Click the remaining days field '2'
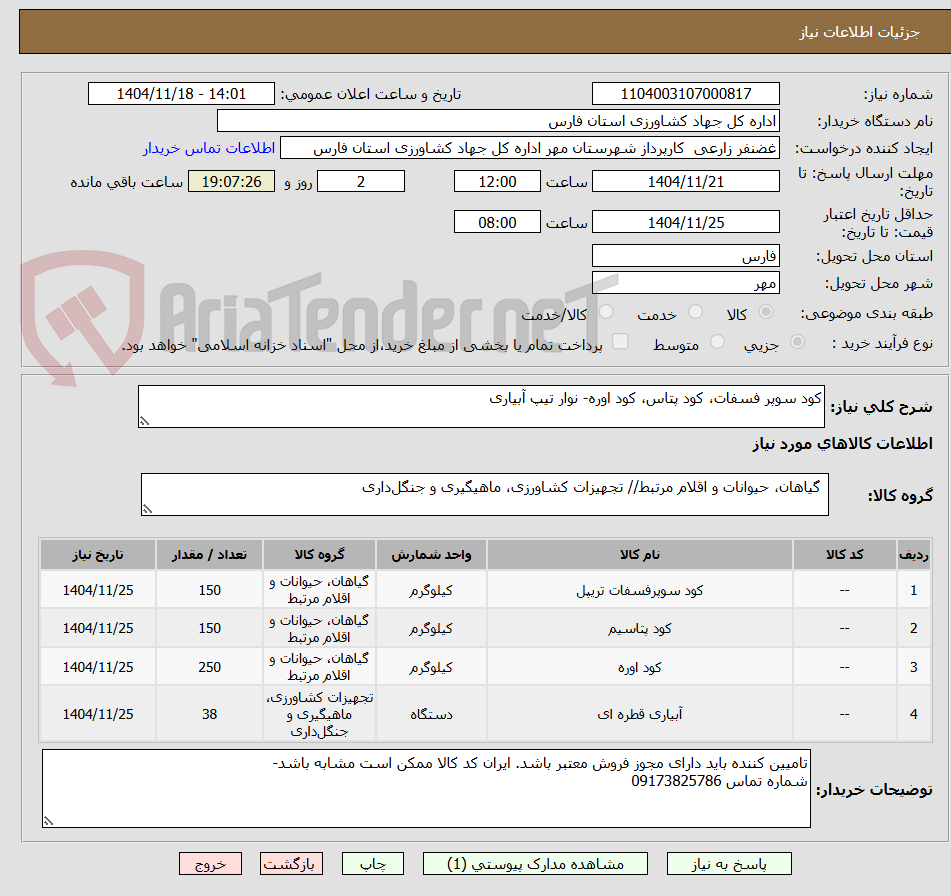The height and width of the screenshot is (896, 951). 361,181
